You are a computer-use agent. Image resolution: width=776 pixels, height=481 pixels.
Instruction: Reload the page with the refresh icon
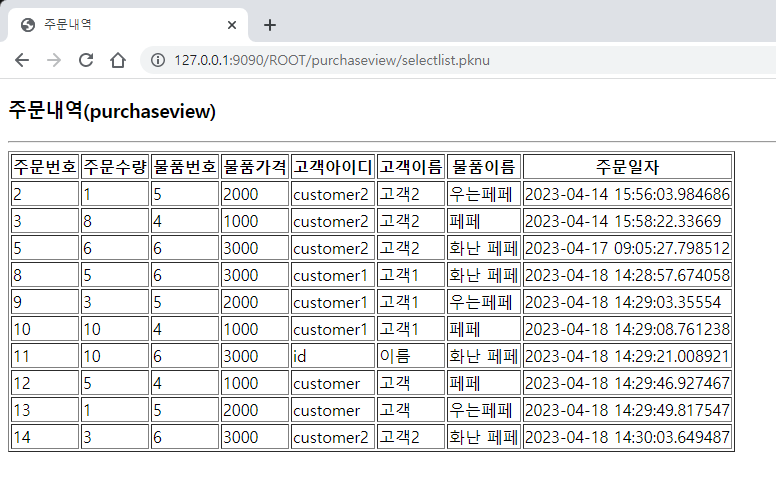point(86,60)
